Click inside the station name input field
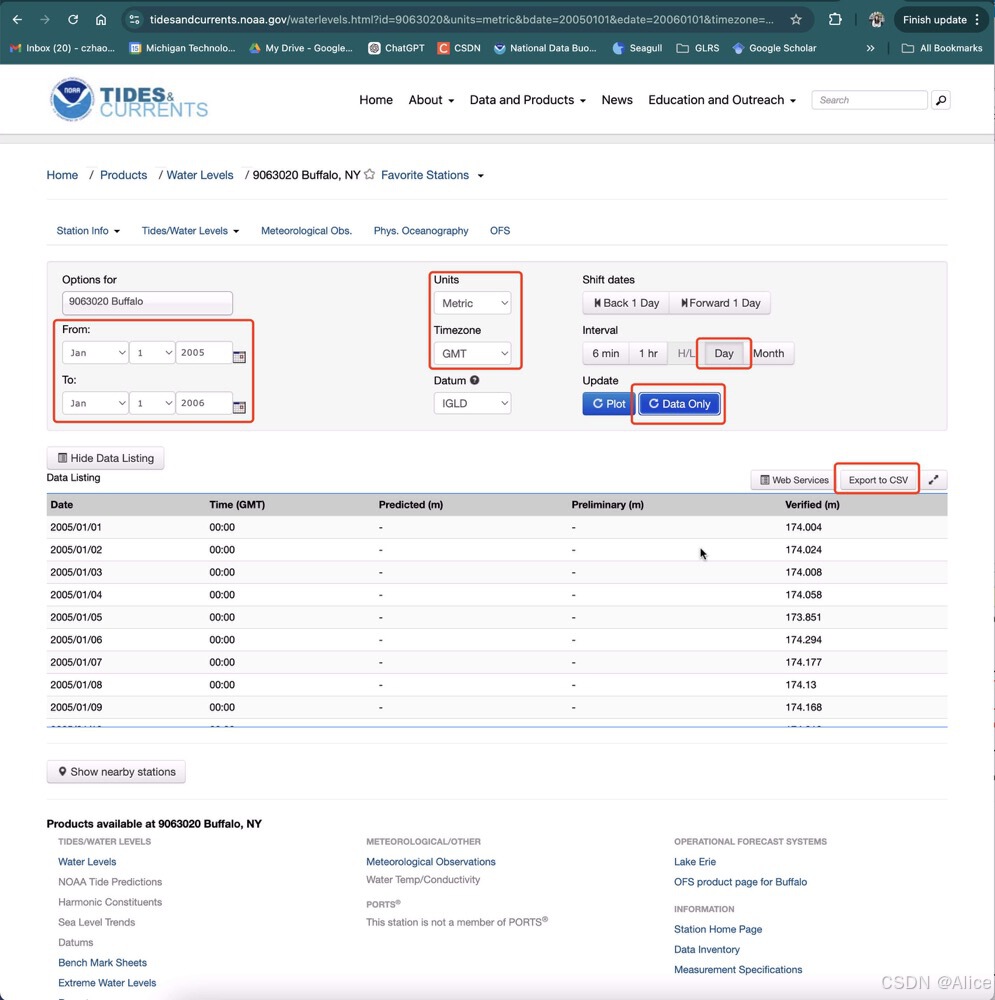 tap(147, 302)
